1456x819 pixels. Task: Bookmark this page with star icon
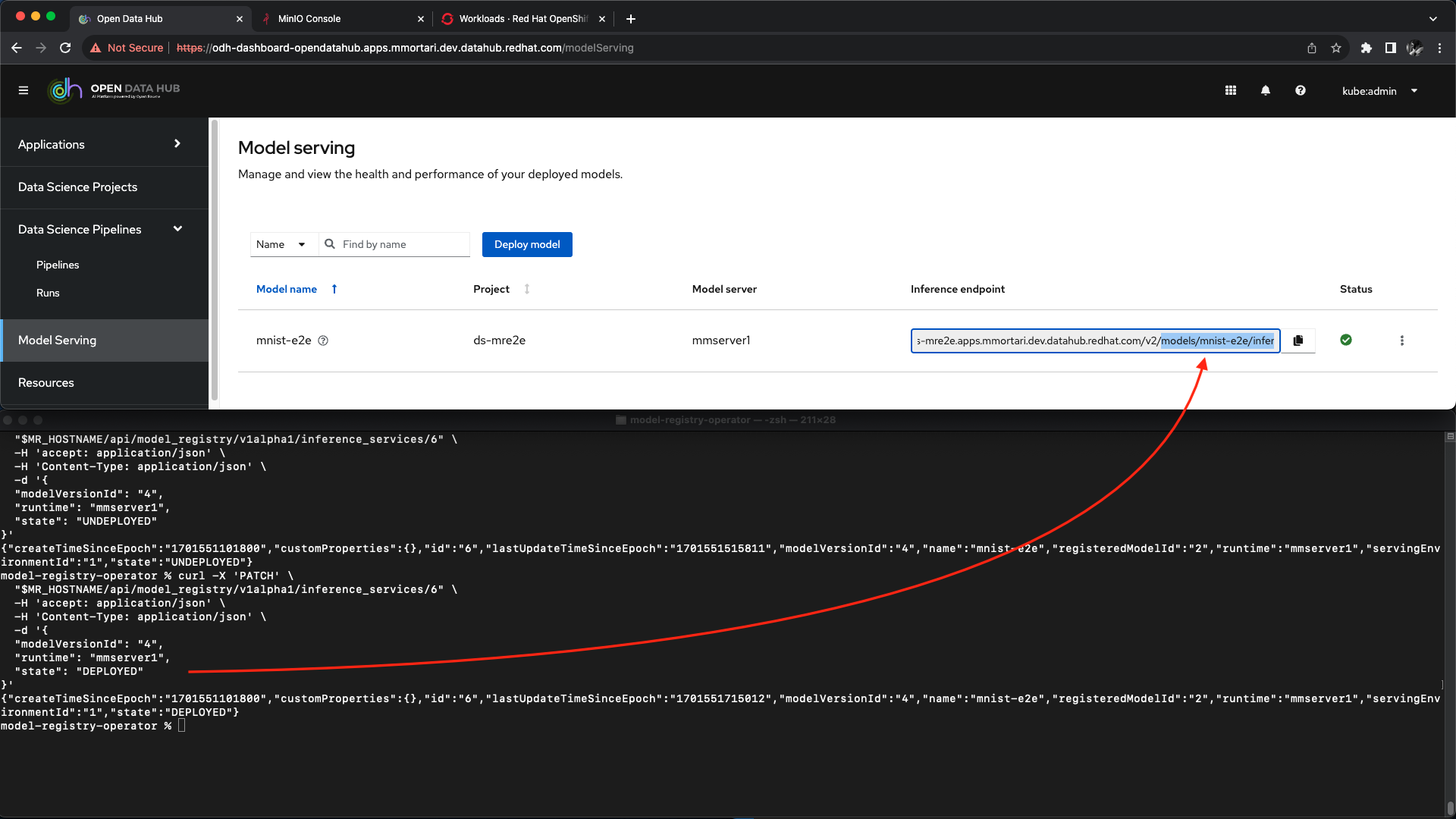tap(1336, 48)
